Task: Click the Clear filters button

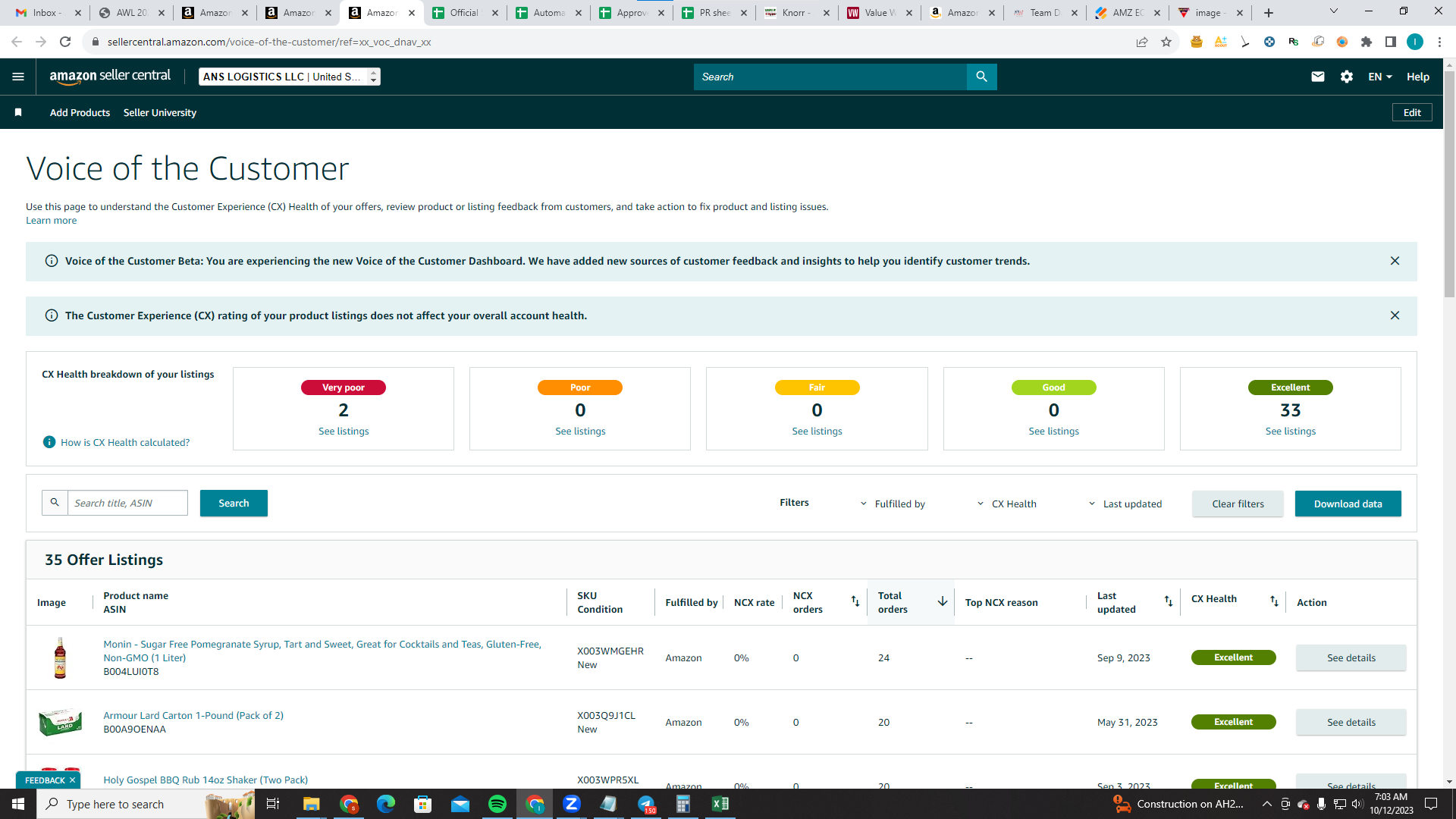Action: [1238, 504]
